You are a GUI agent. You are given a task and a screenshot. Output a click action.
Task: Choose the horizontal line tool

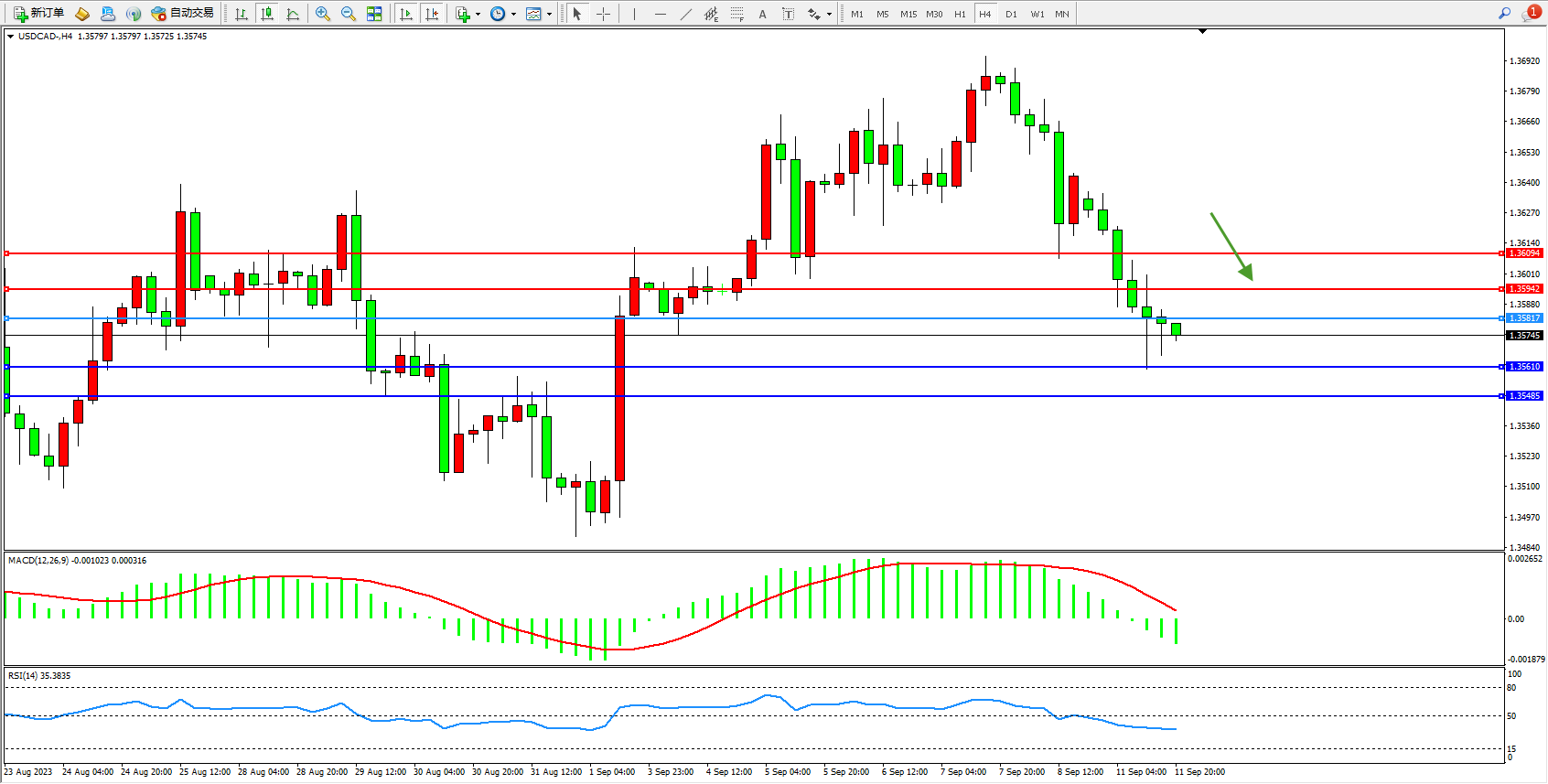pyautogui.click(x=661, y=14)
